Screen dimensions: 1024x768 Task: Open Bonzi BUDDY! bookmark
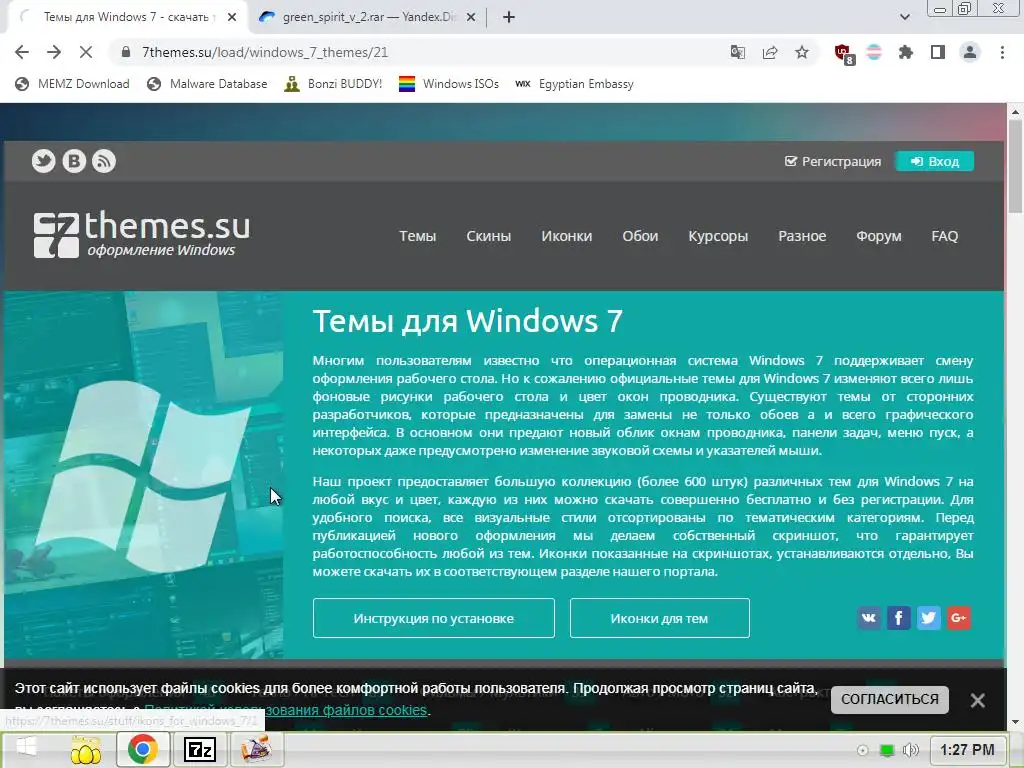pyautogui.click(x=333, y=84)
